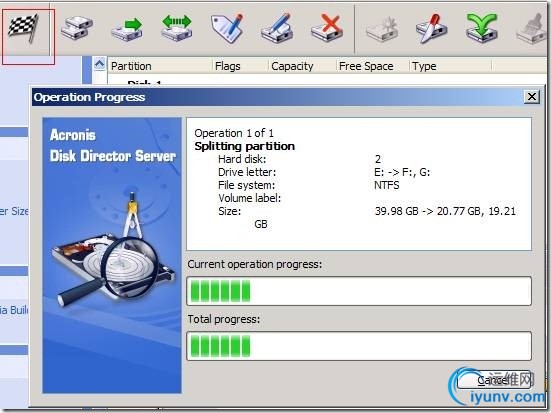
Task: Click the 'Volume label:' text
Action: pyautogui.click(x=249, y=198)
